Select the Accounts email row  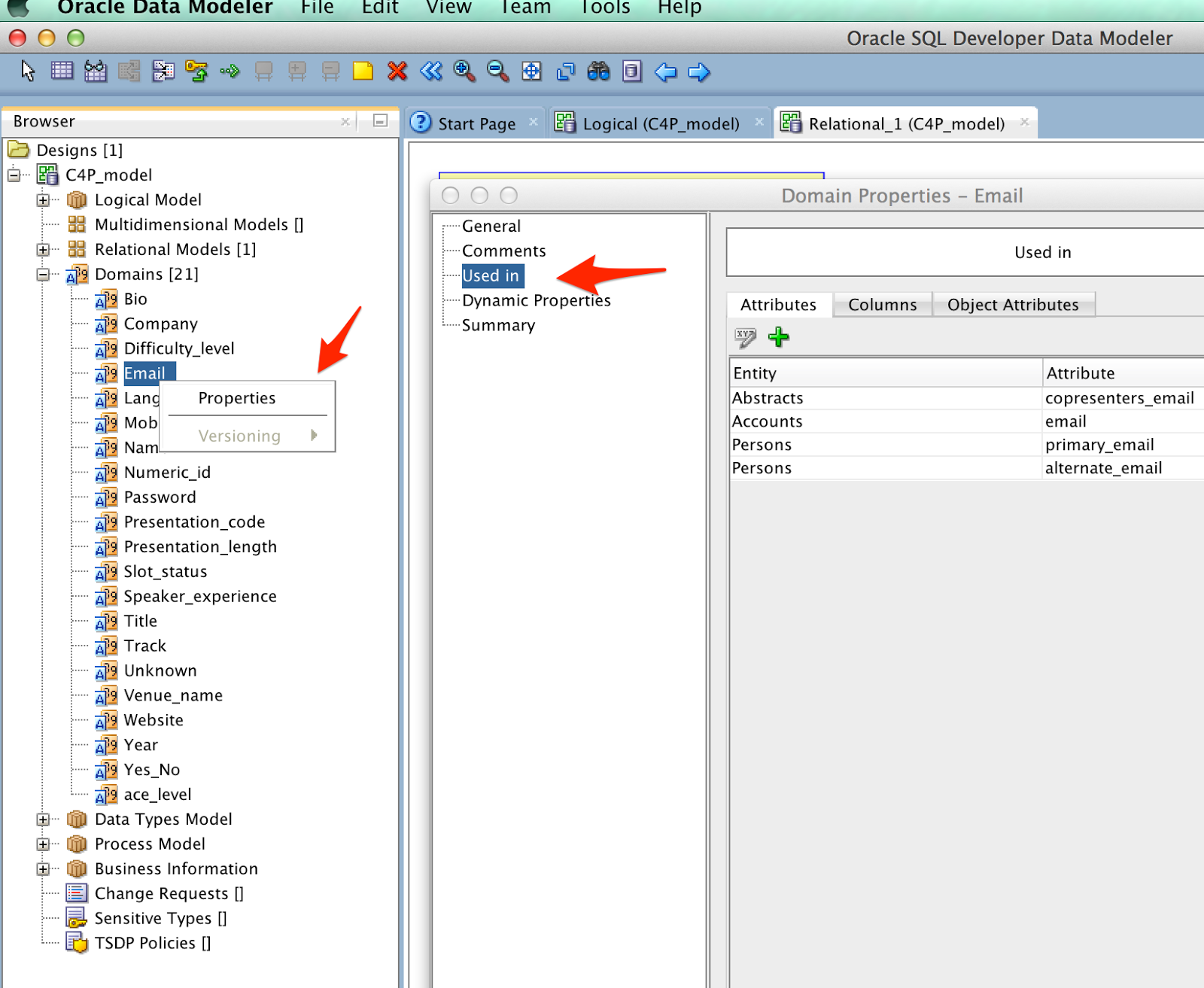click(x=967, y=421)
